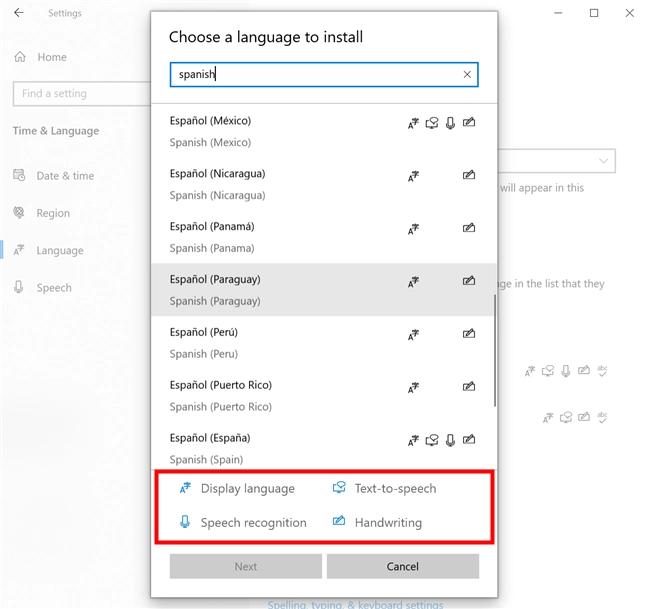Click display language icon for Español (Puerto Rico)
This screenshot has height=609, width=648.
[413, 387]
